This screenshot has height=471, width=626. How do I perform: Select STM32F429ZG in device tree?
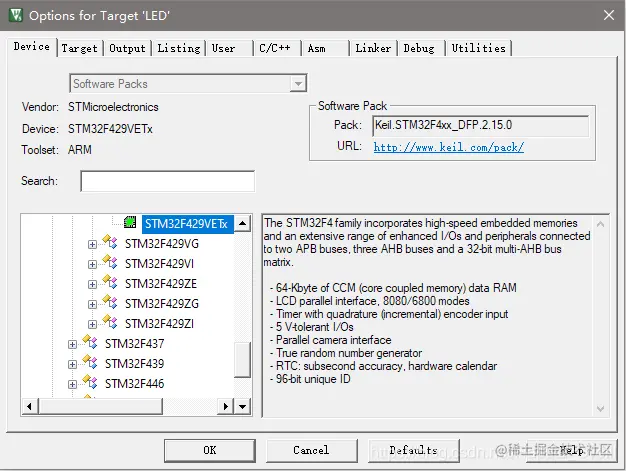point(162,304)
